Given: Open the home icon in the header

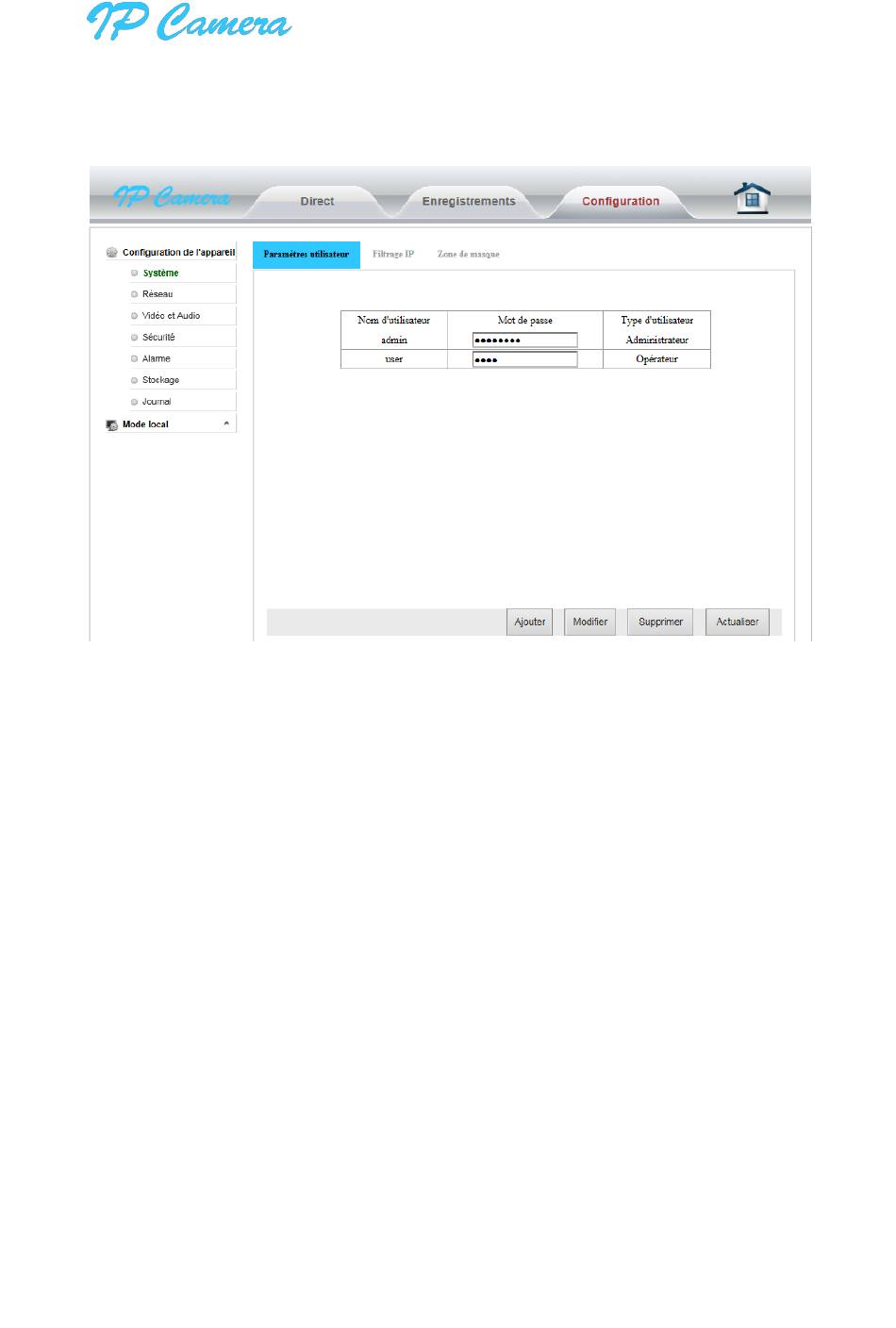Looking at the screenshot, I should [x=752, y=198].
